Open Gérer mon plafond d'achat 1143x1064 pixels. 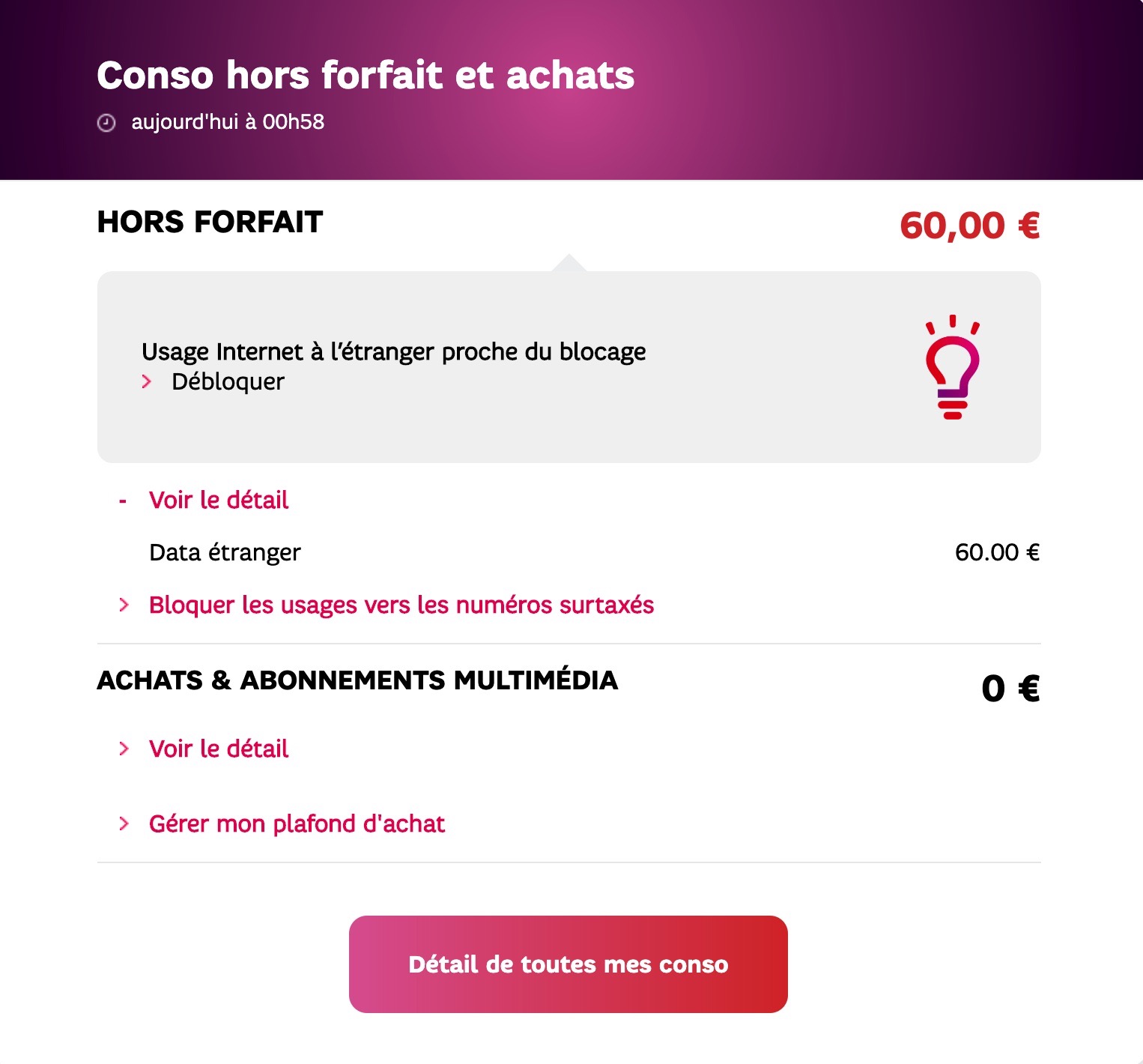[x=297, y=824]
